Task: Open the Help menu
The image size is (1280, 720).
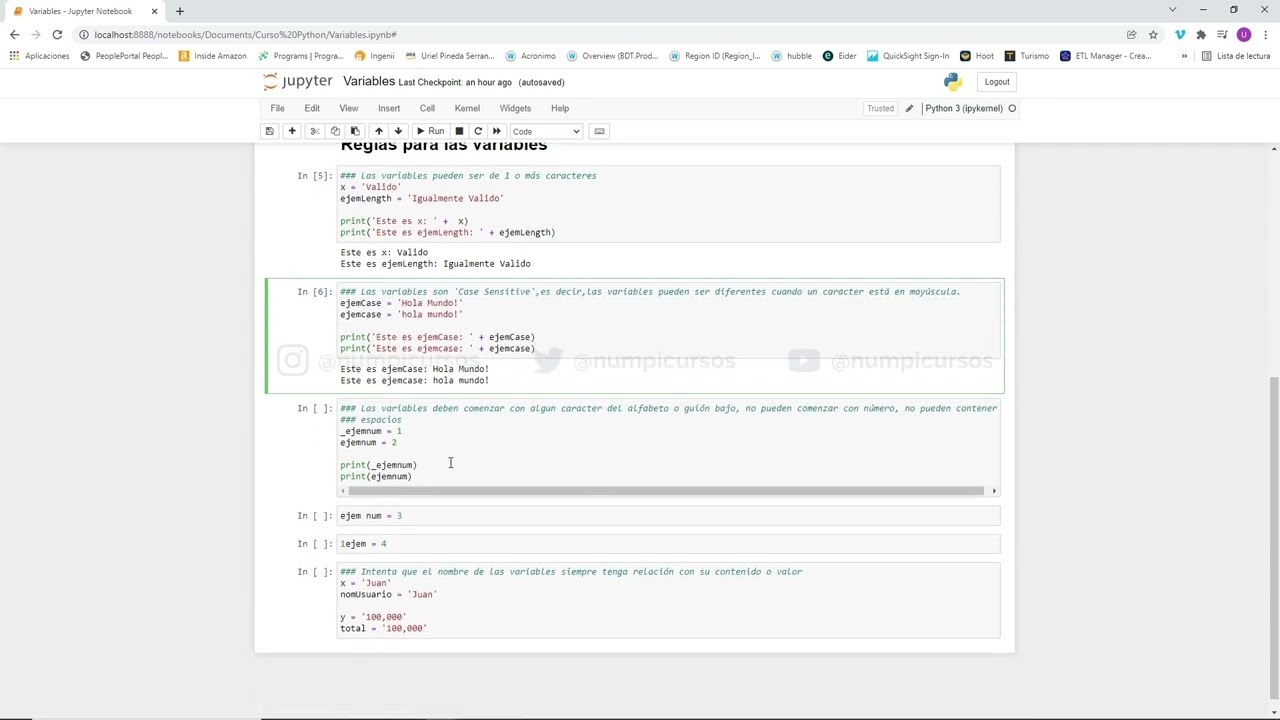Action: click(x=560, y=108)
